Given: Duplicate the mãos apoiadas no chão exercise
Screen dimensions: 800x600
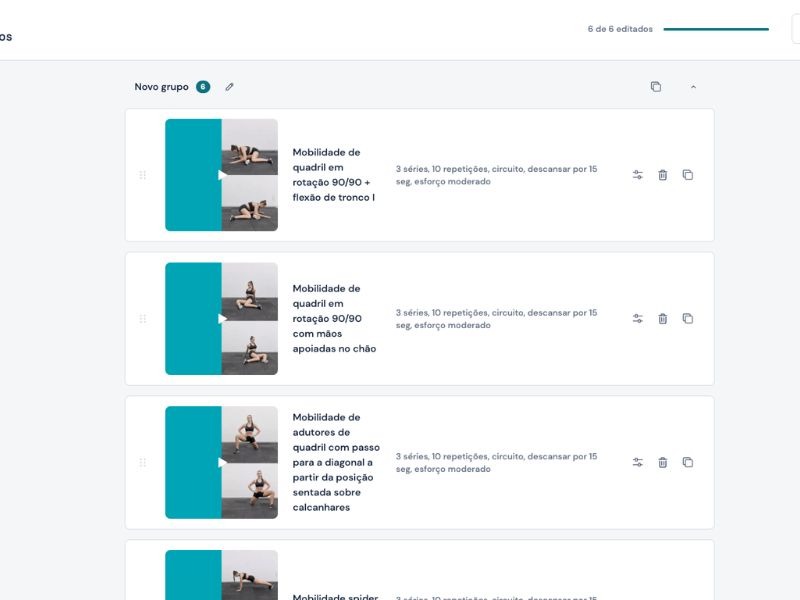Looking at the screenshot, I should (688, 319).
